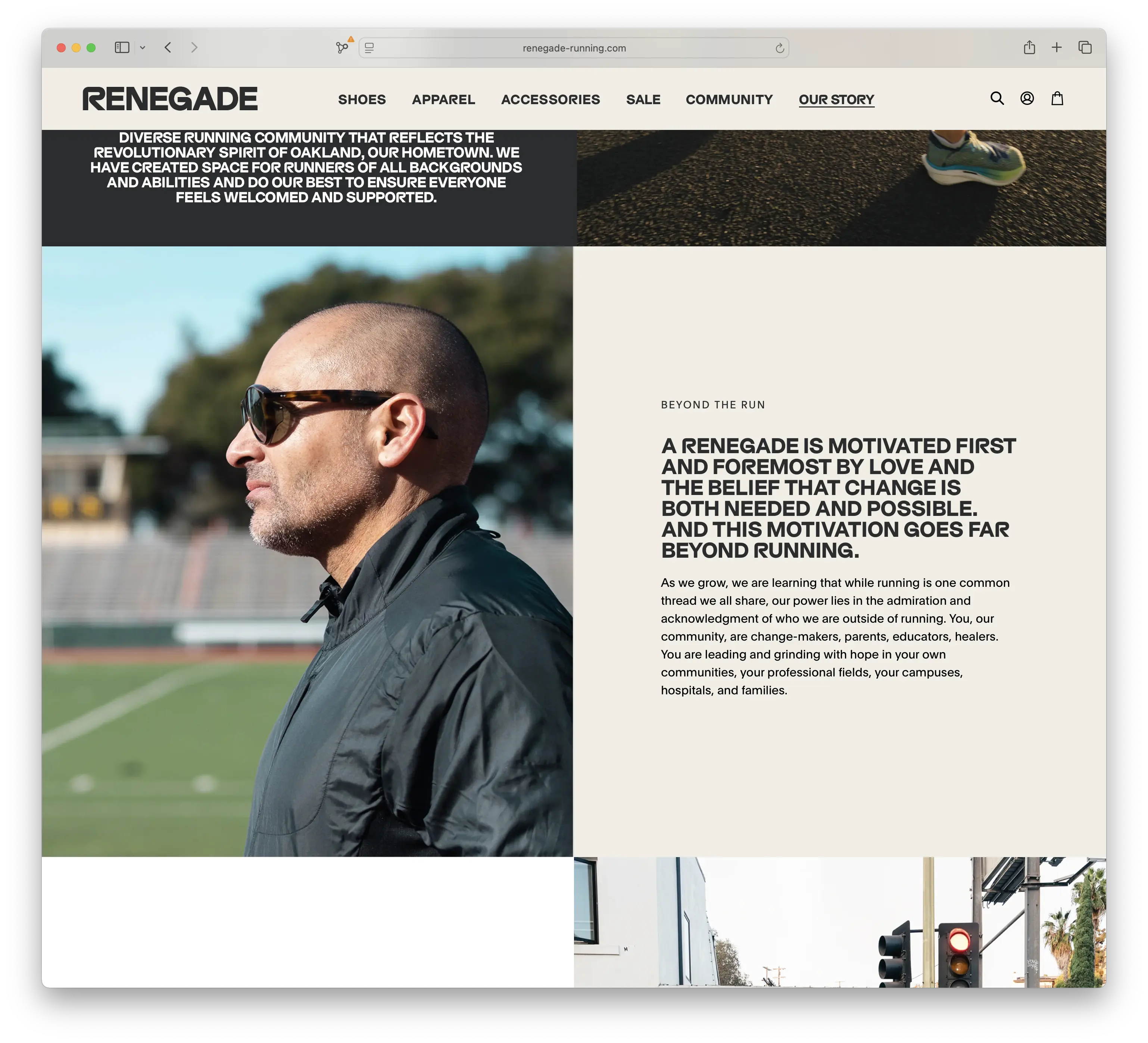This screenshot has height=1043, width=1148.
Task: Go forward to next page
Action: pyautogui.click(x=194, y=47)
